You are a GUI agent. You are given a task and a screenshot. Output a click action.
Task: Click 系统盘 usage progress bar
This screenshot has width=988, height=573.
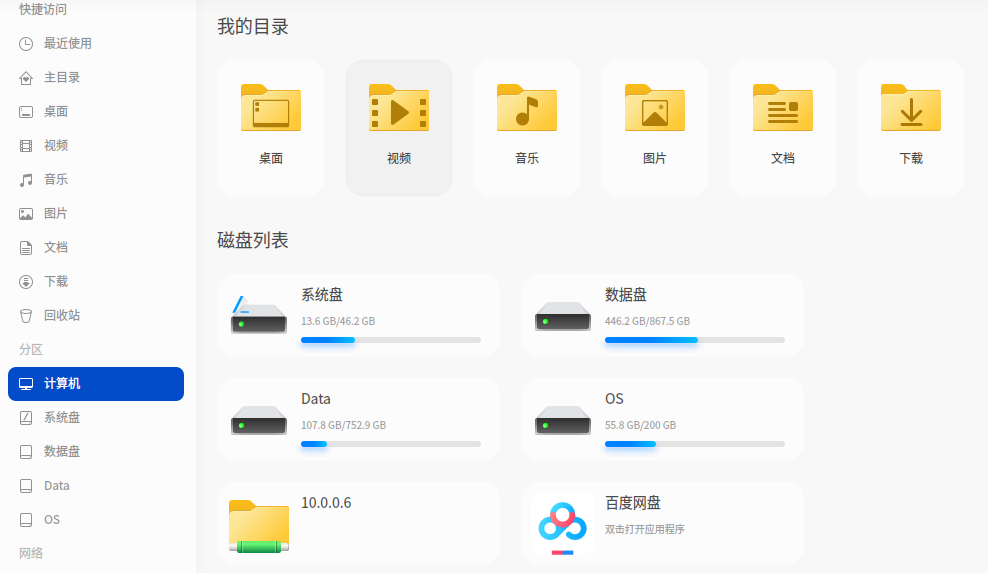(x=391, y=340)
